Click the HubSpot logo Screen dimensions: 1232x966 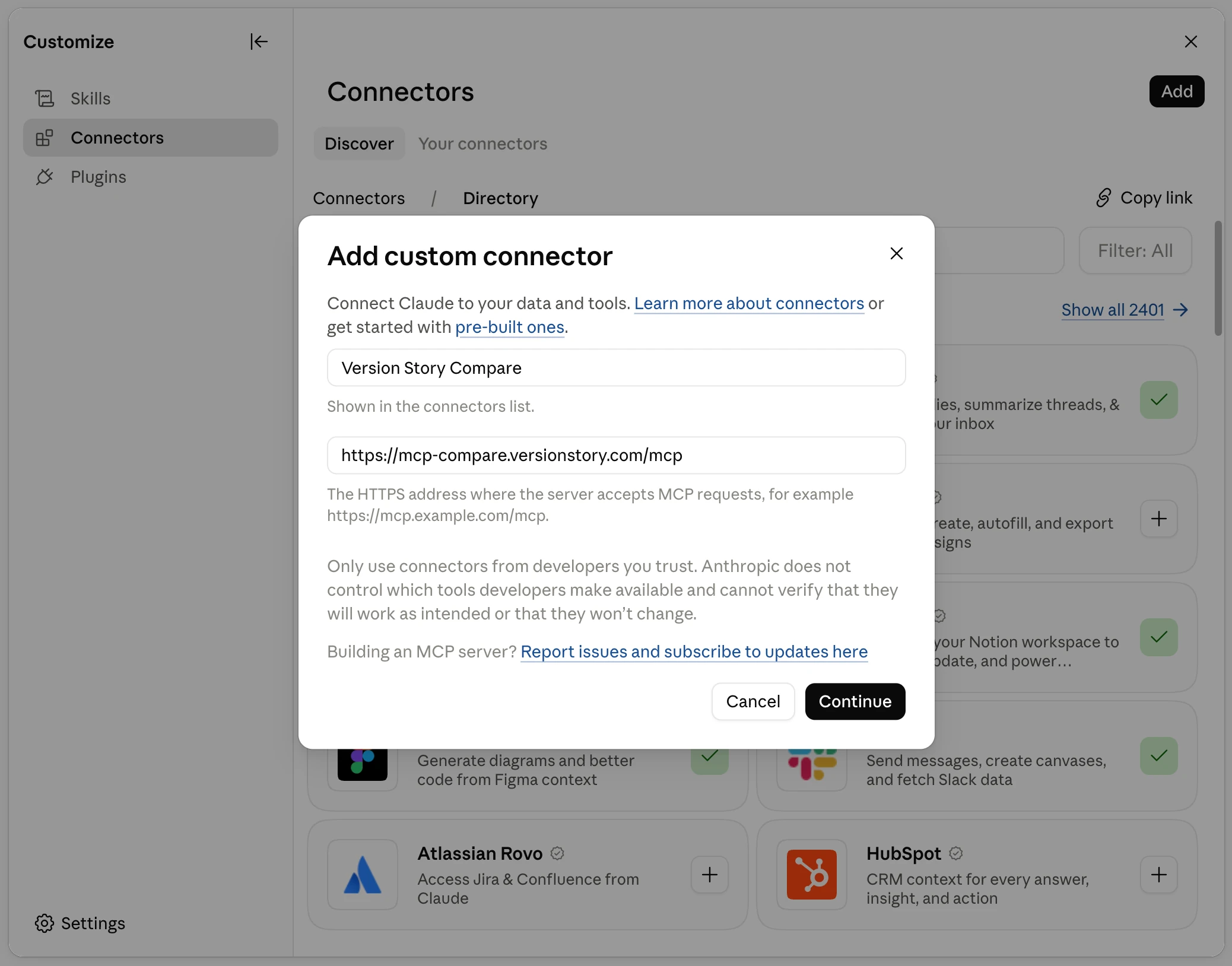[811, 875]
